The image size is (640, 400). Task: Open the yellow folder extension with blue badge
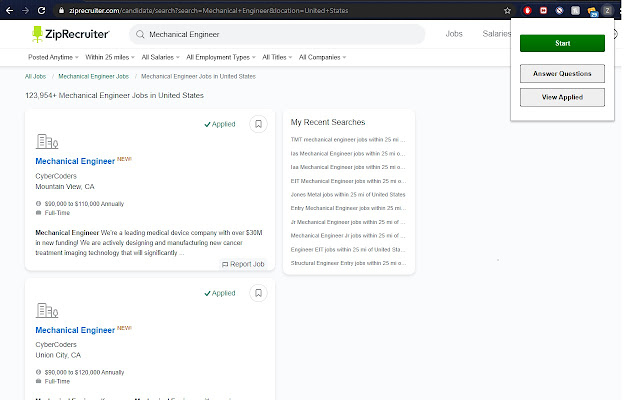(592, 11)
